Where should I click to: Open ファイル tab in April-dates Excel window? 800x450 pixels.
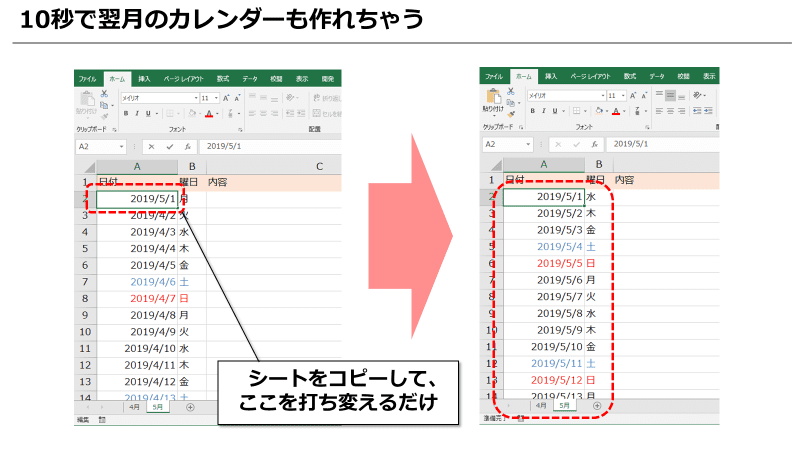87,79
